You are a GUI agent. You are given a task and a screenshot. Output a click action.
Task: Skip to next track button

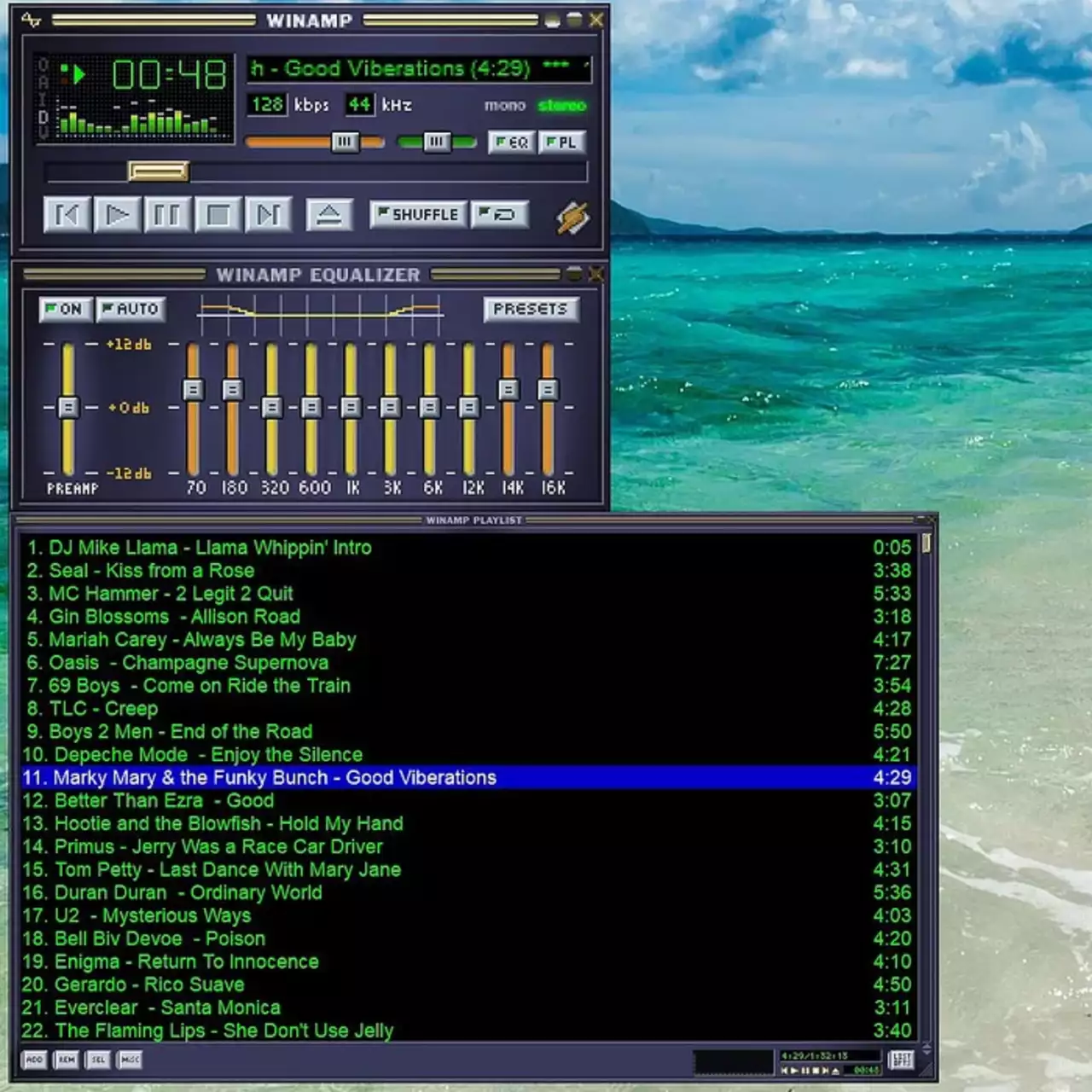click(269, 215)
